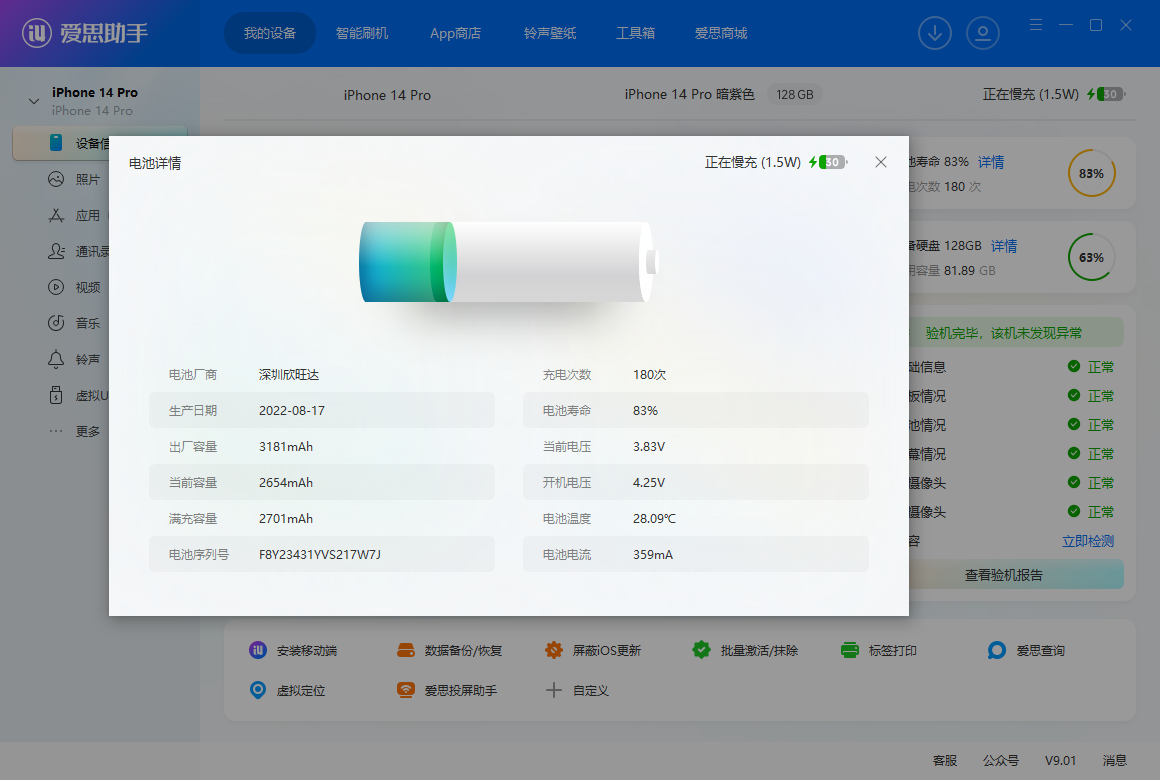Collapse the iPhone 14 Pro device tree

click(x=34, y=101)
